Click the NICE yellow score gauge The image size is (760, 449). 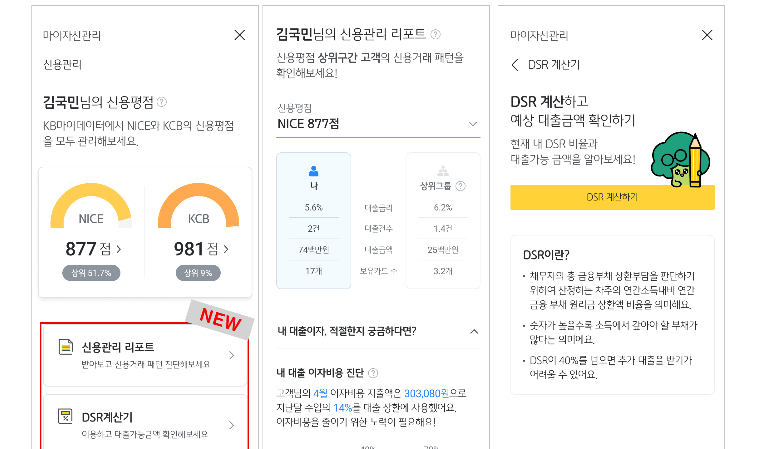(91, 206)
